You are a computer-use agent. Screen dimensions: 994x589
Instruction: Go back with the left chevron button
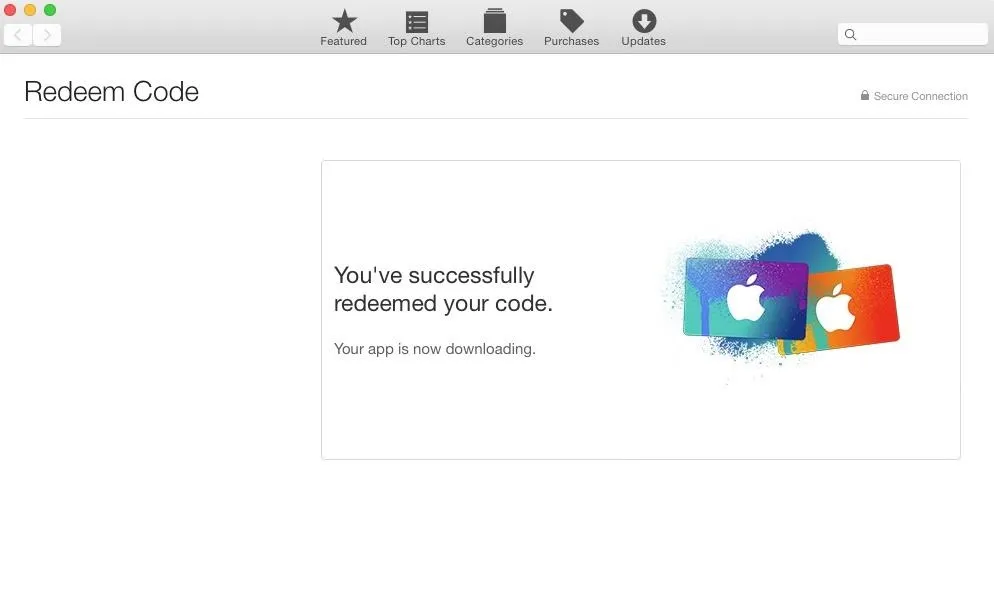[18, 34]
